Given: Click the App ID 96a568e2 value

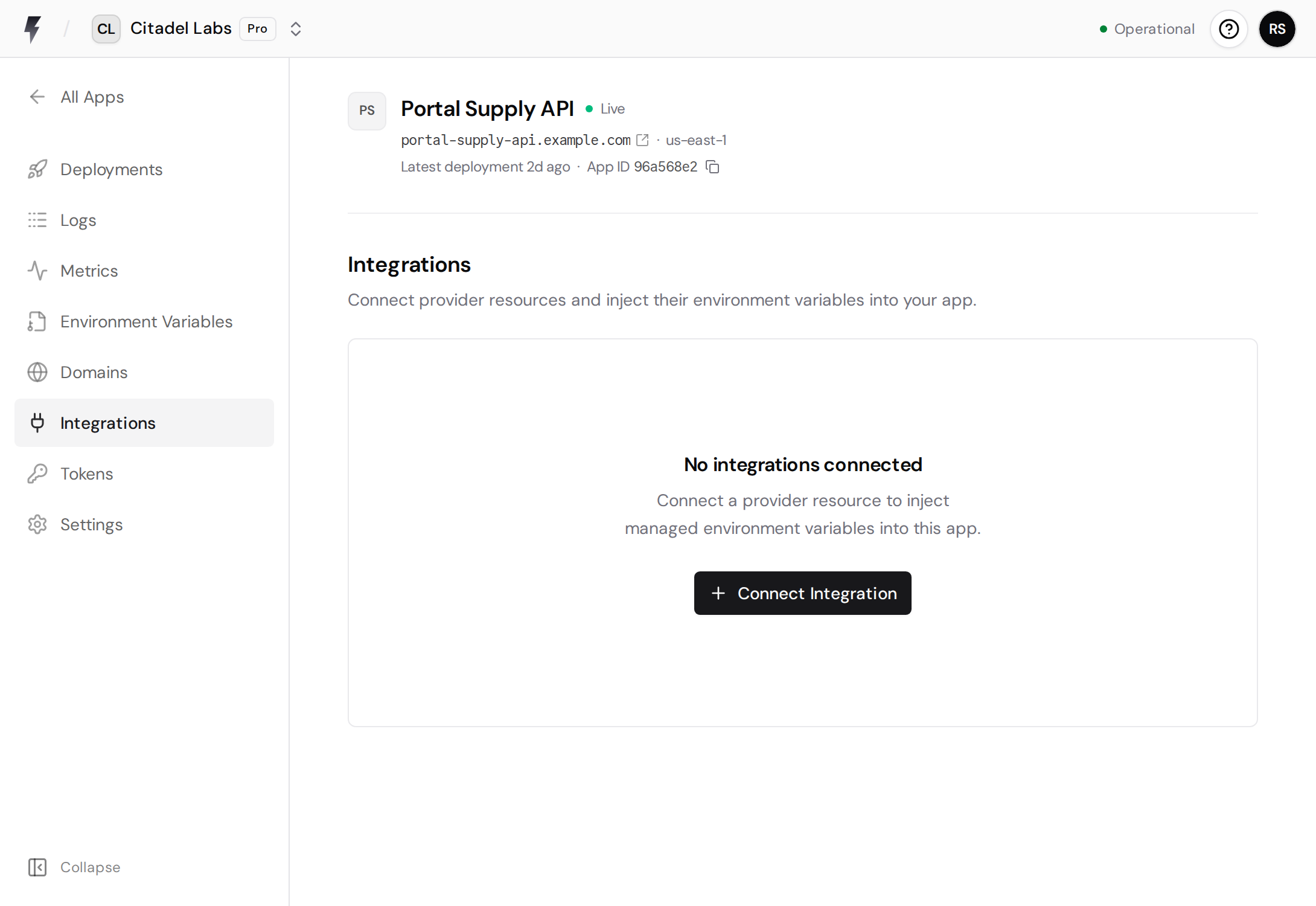Looking at the screenshot, I should pos(665,167).
